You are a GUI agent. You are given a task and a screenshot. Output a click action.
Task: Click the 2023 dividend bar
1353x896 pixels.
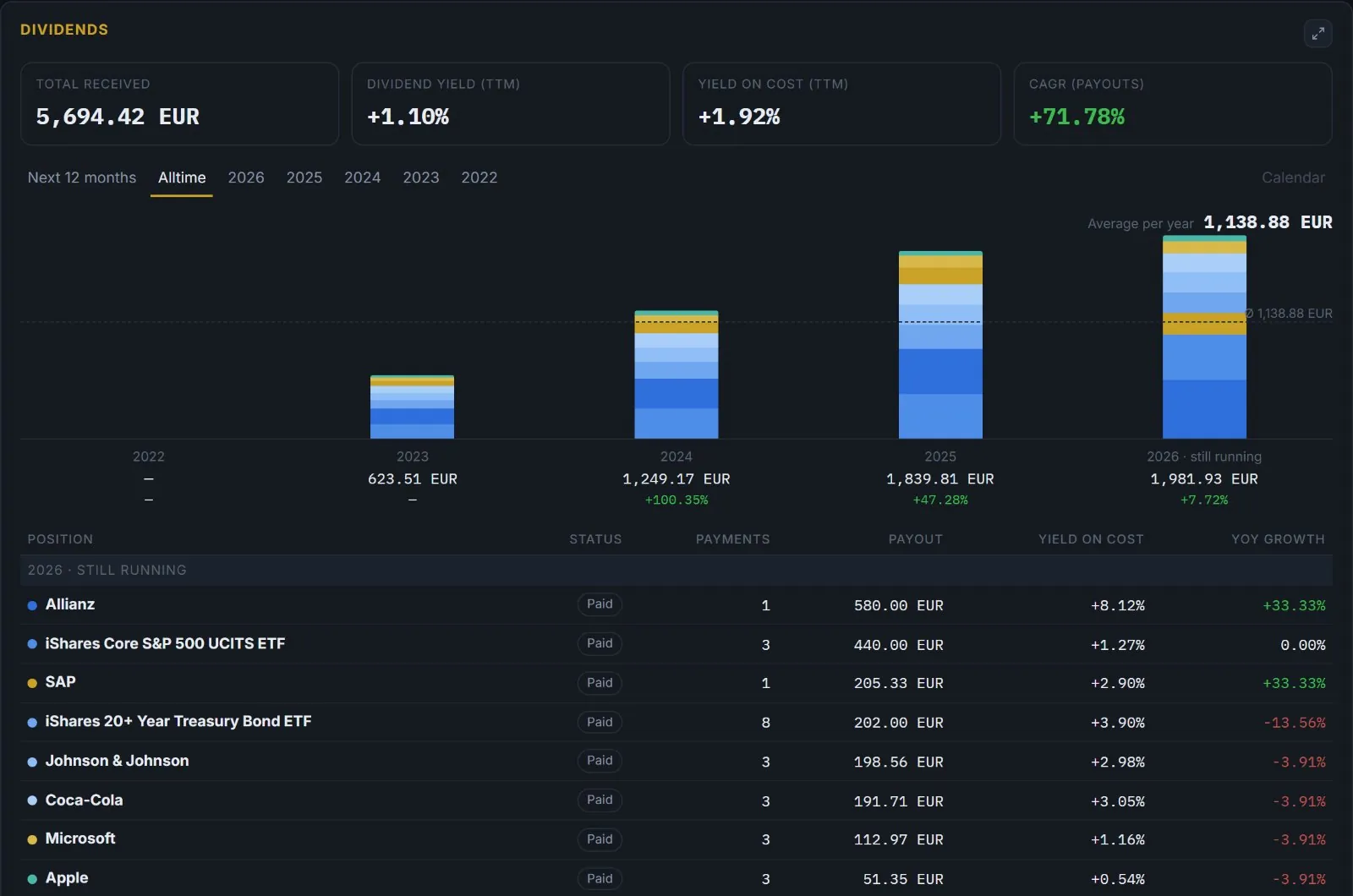coord(412,407)
